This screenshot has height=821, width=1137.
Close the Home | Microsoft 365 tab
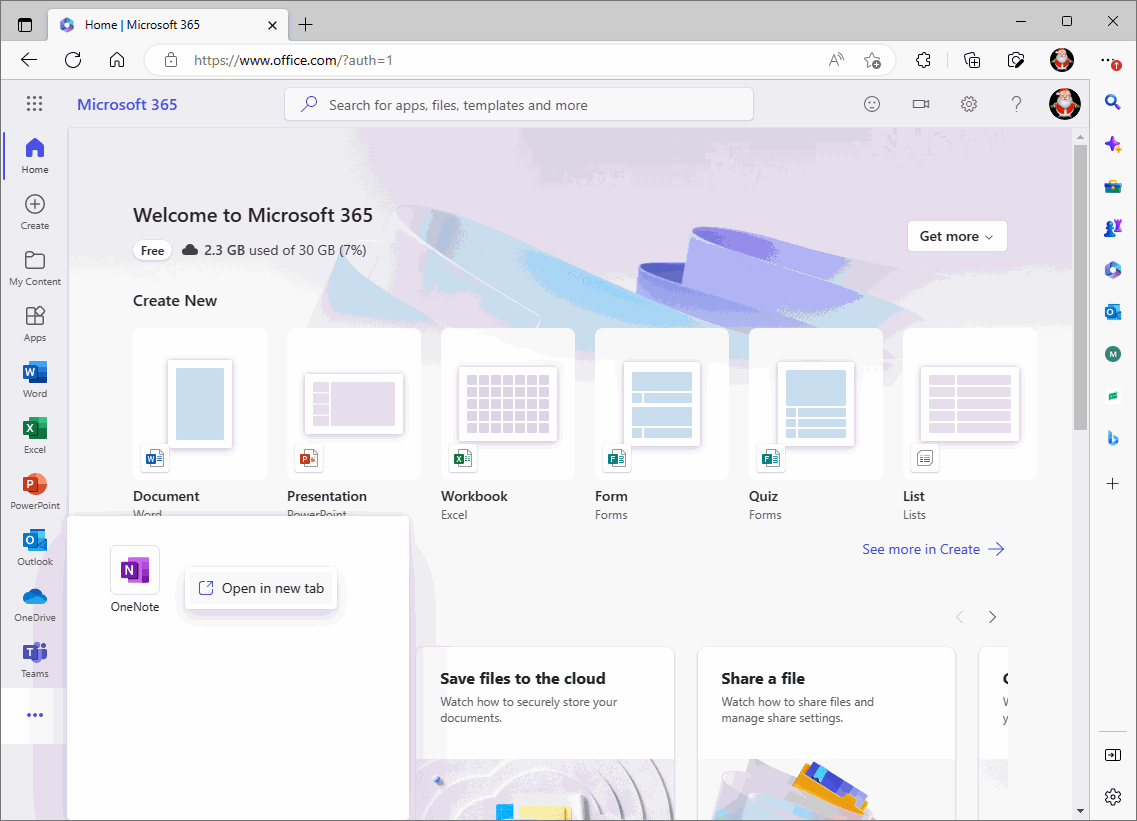(273, 25)
